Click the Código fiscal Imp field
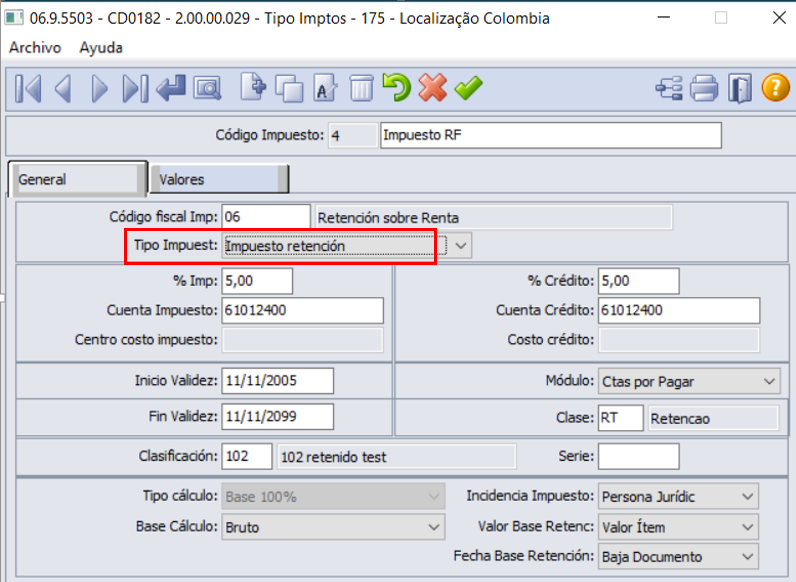796x582 pixels. tap(266, 217)
